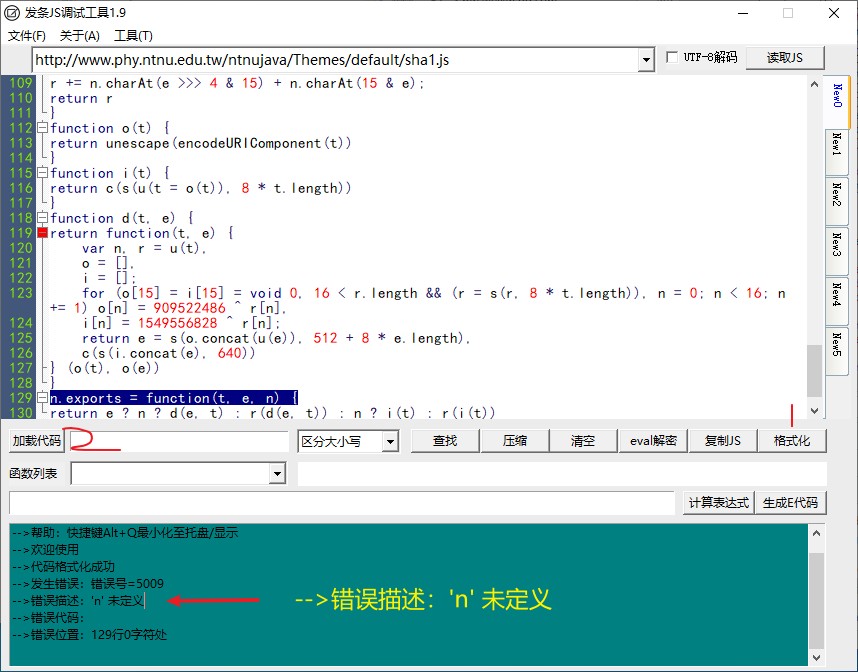Click the scrollbar down arrow
858x672 pixels.
813,410
